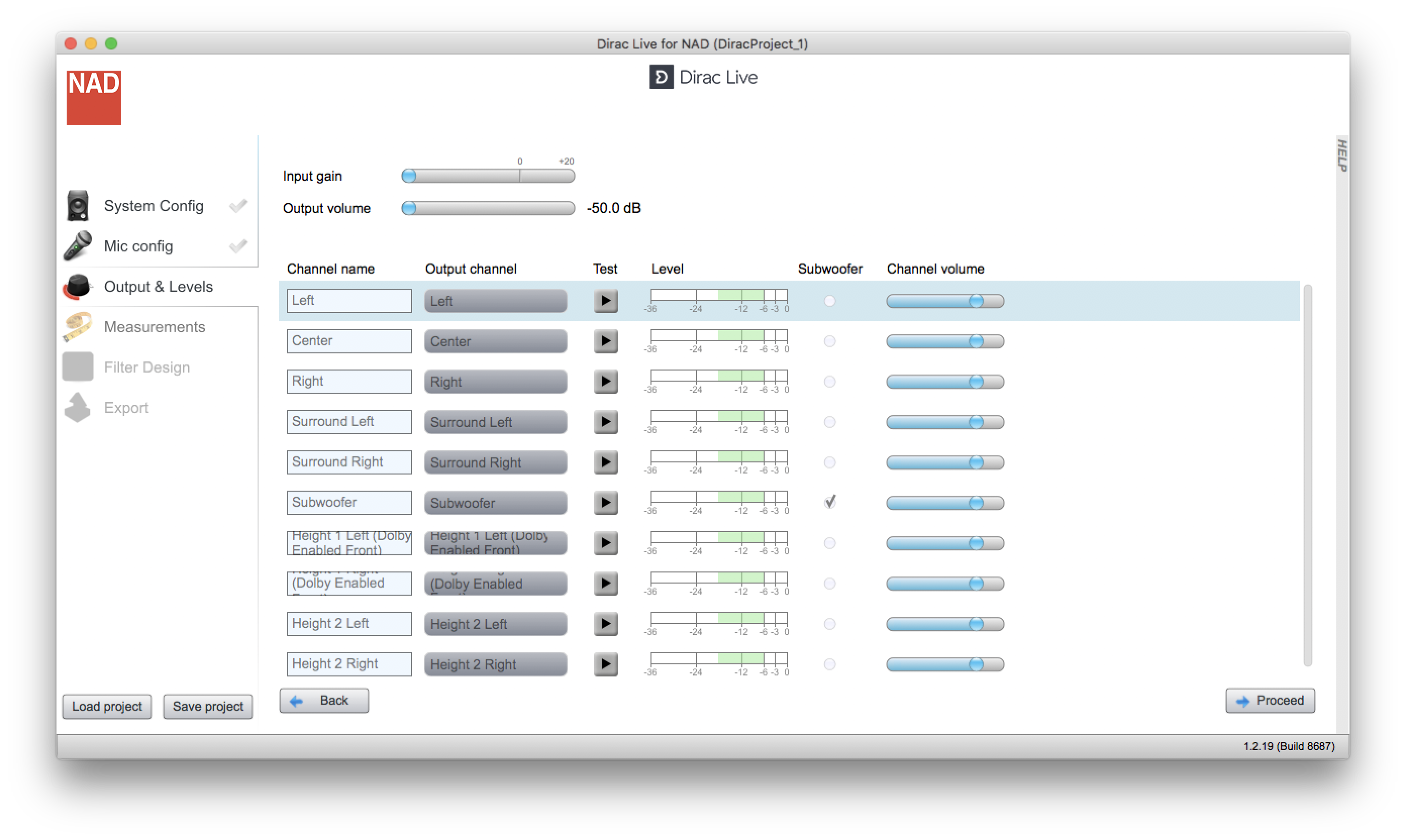The width and height of the screenshot is (1406, 840).
Task: Open Right output channel dropdown
Action: click(x=495, y=382)
